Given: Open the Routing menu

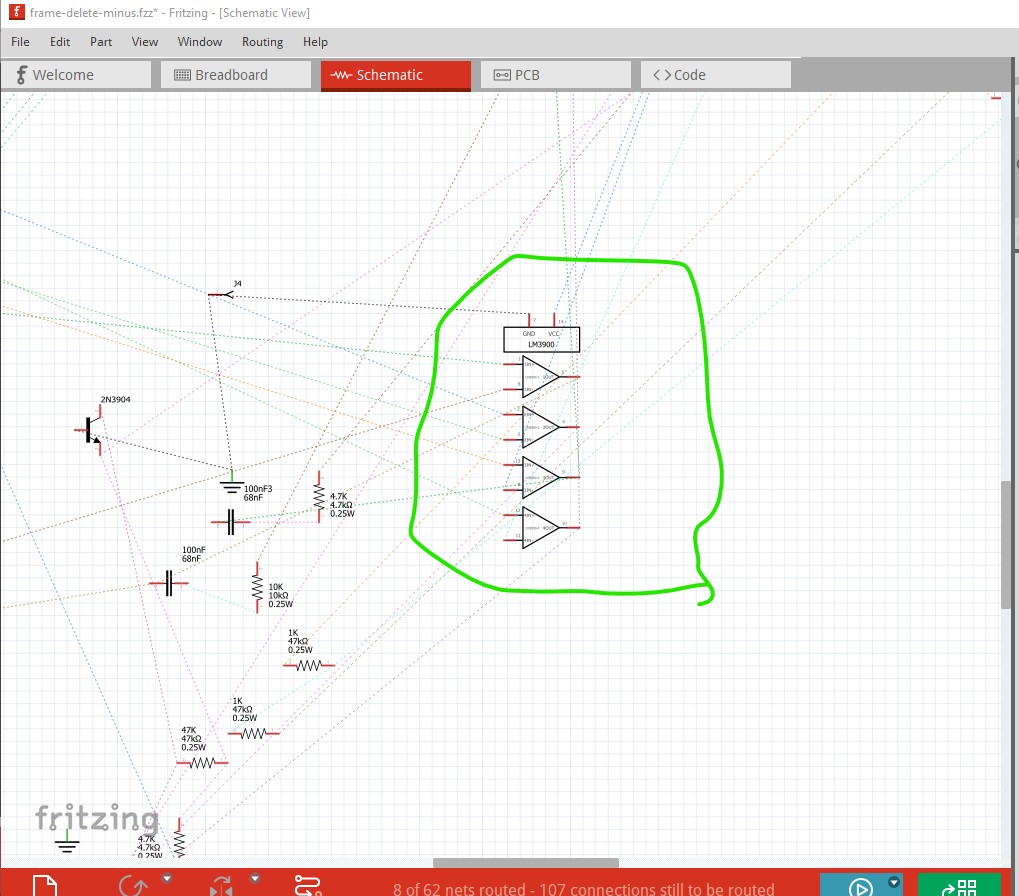Looking at the screenshot, I should pos(262,42).
